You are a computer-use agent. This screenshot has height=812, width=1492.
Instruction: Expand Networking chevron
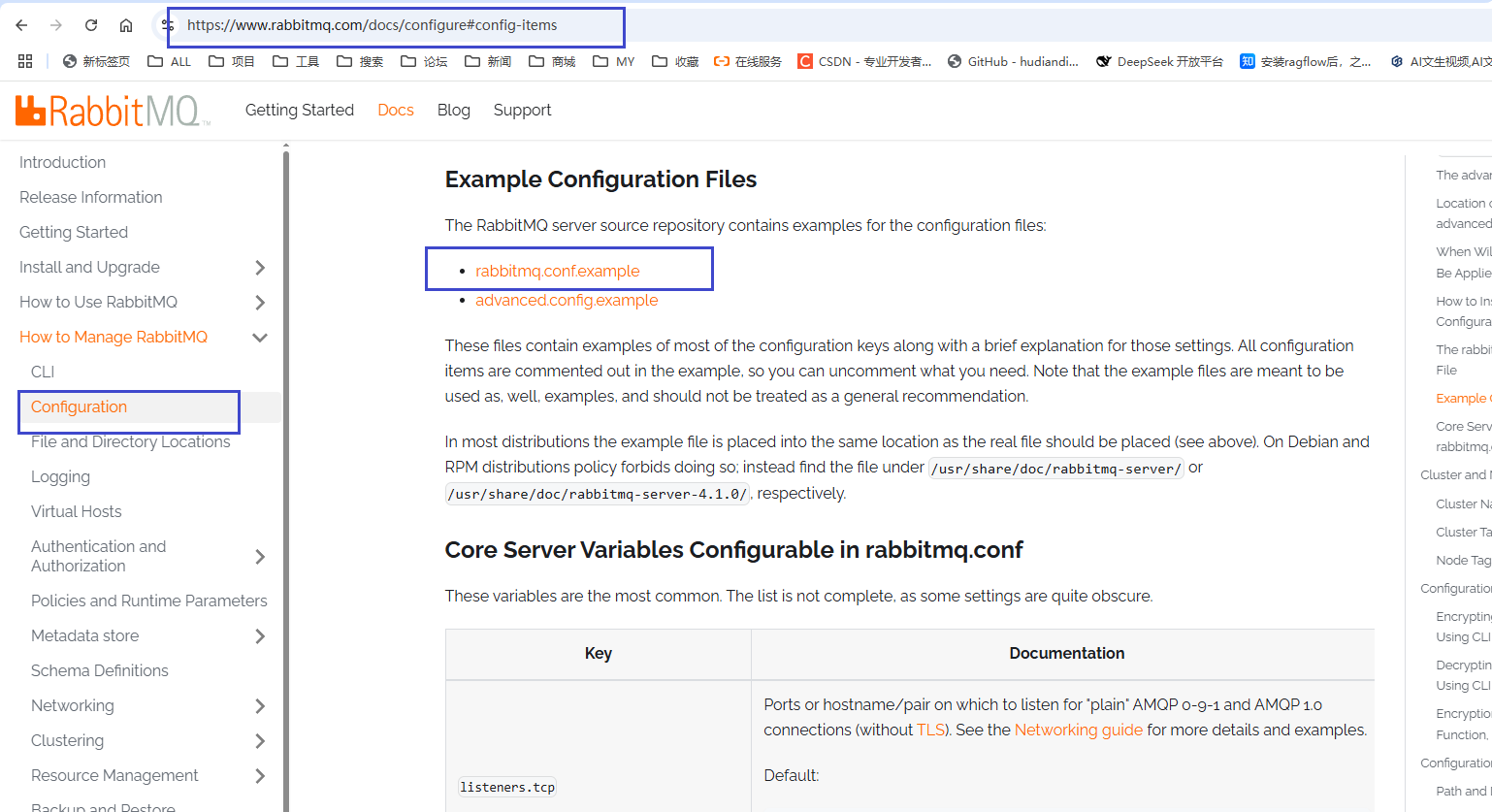click(260, 705)
